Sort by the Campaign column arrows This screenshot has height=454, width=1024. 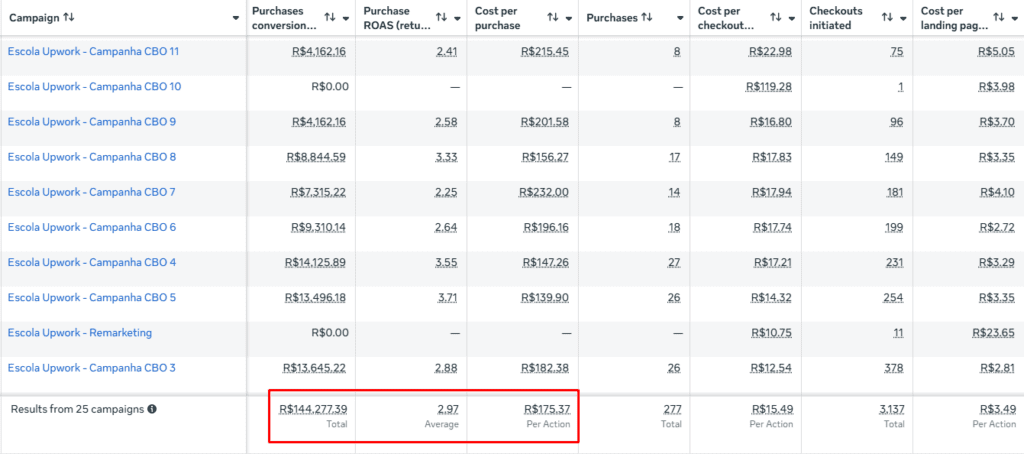click(x=69, y=18)
